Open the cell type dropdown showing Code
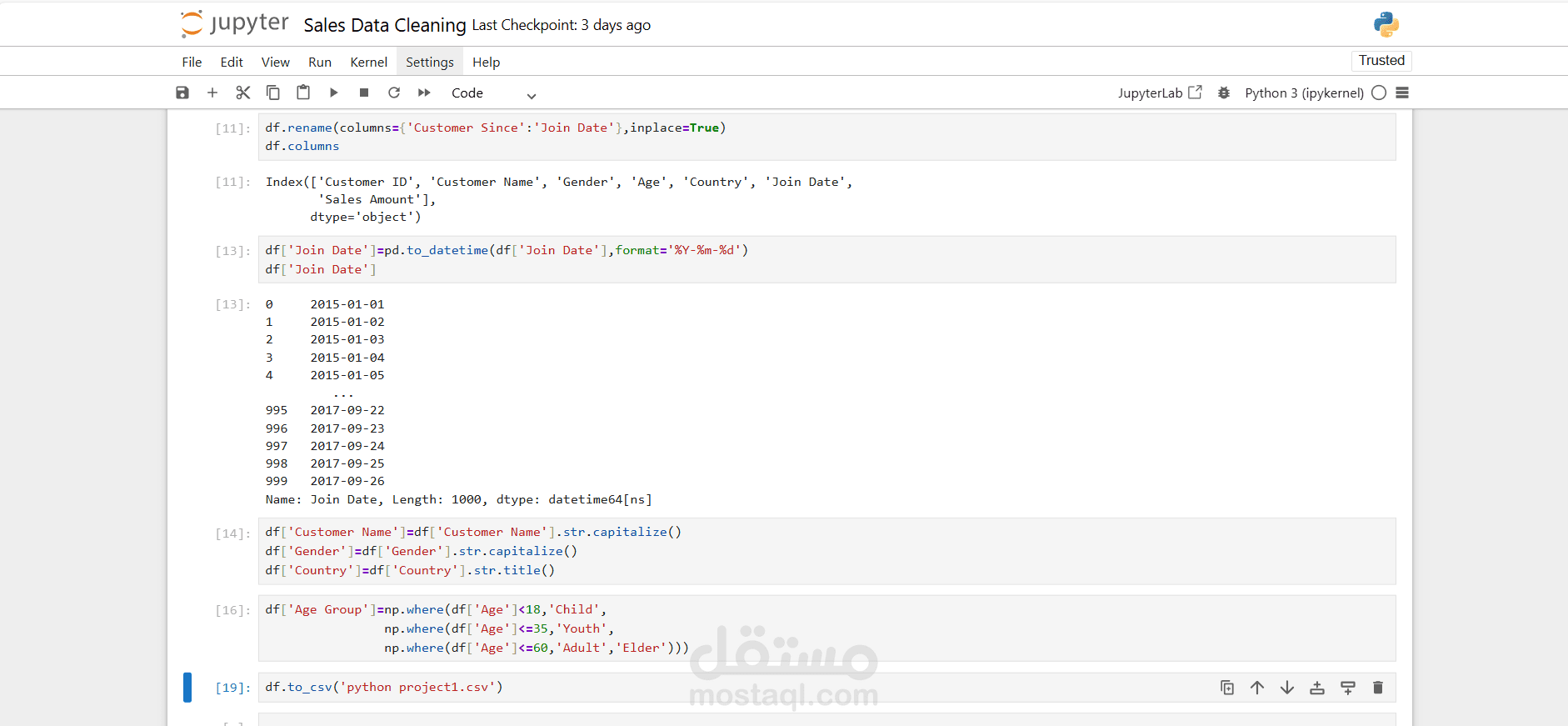Image resolution: width=1568 pixels, height=726 pixels. pos(493,93)
